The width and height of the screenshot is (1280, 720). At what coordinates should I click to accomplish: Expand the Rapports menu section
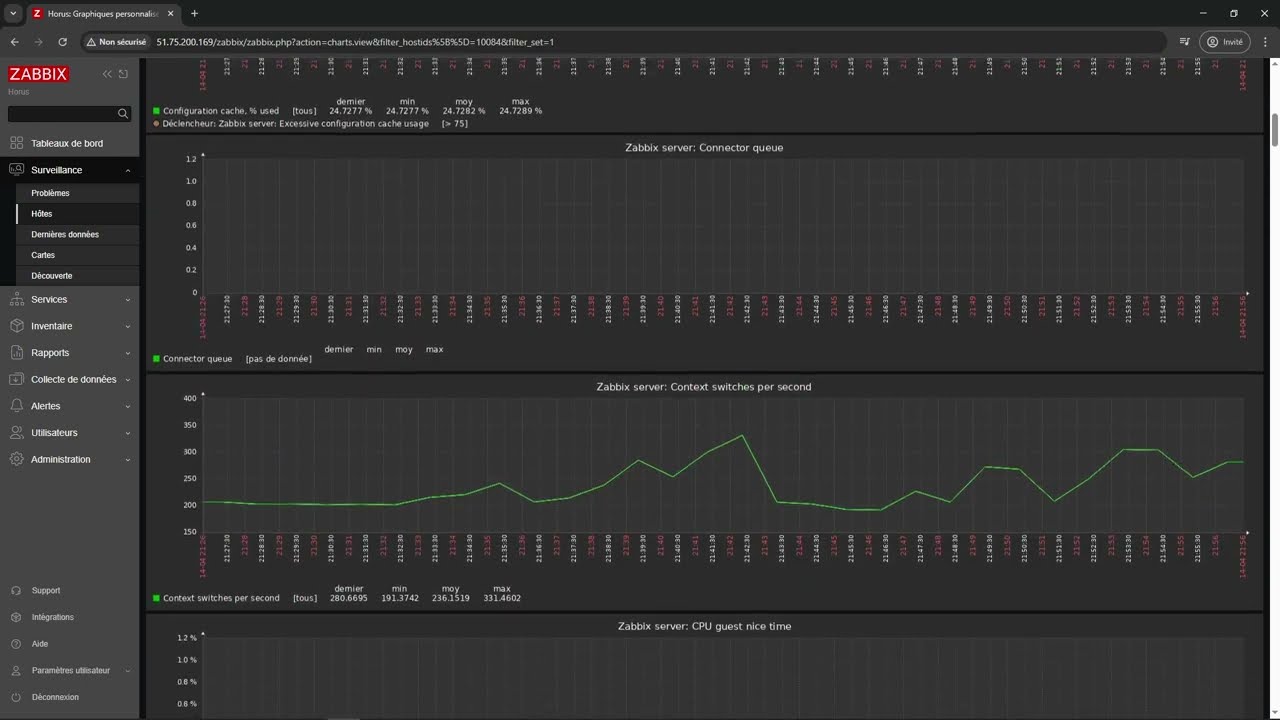128,352
